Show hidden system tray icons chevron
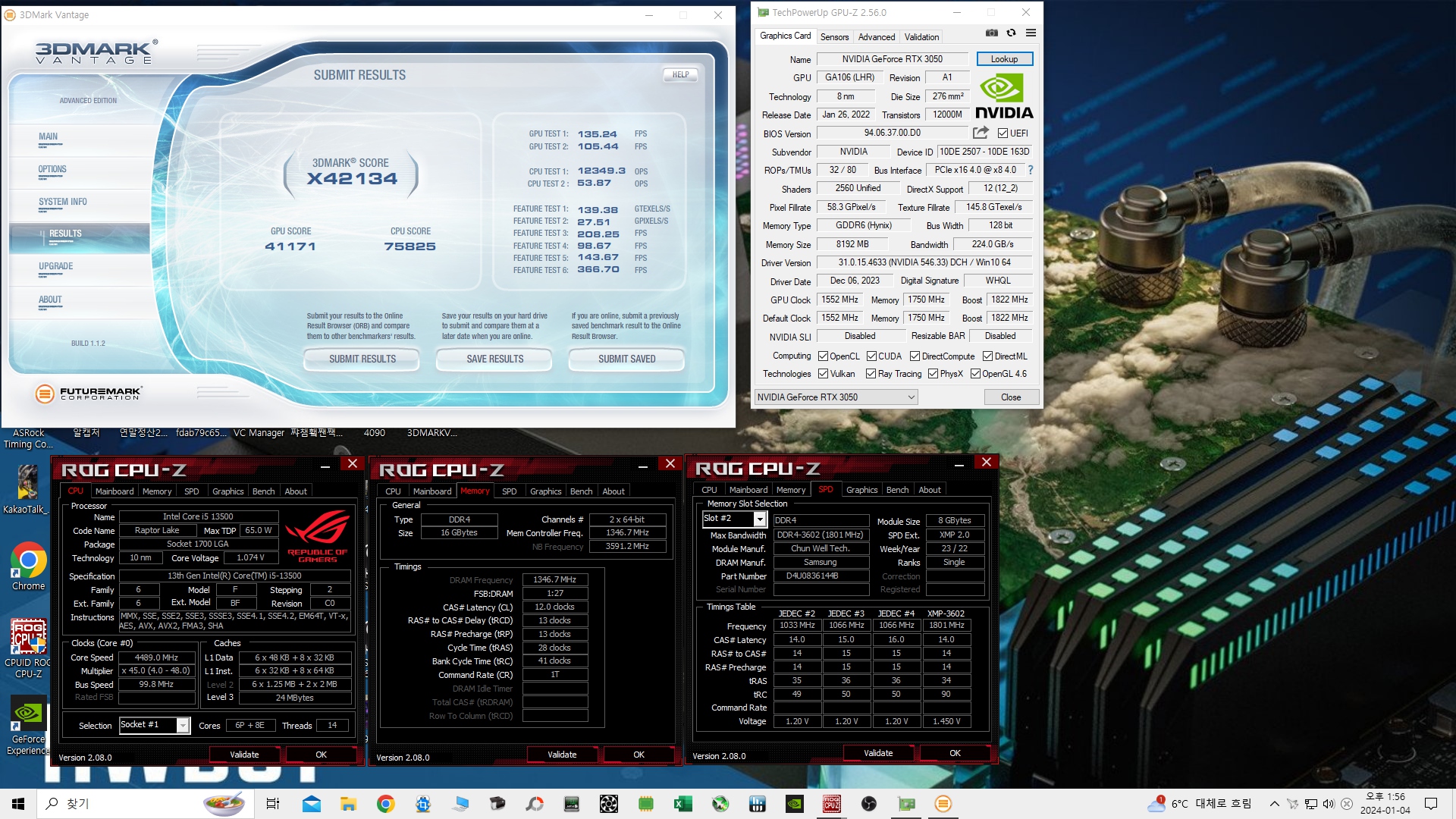The image size is (1456, 819). (1274, 804)
